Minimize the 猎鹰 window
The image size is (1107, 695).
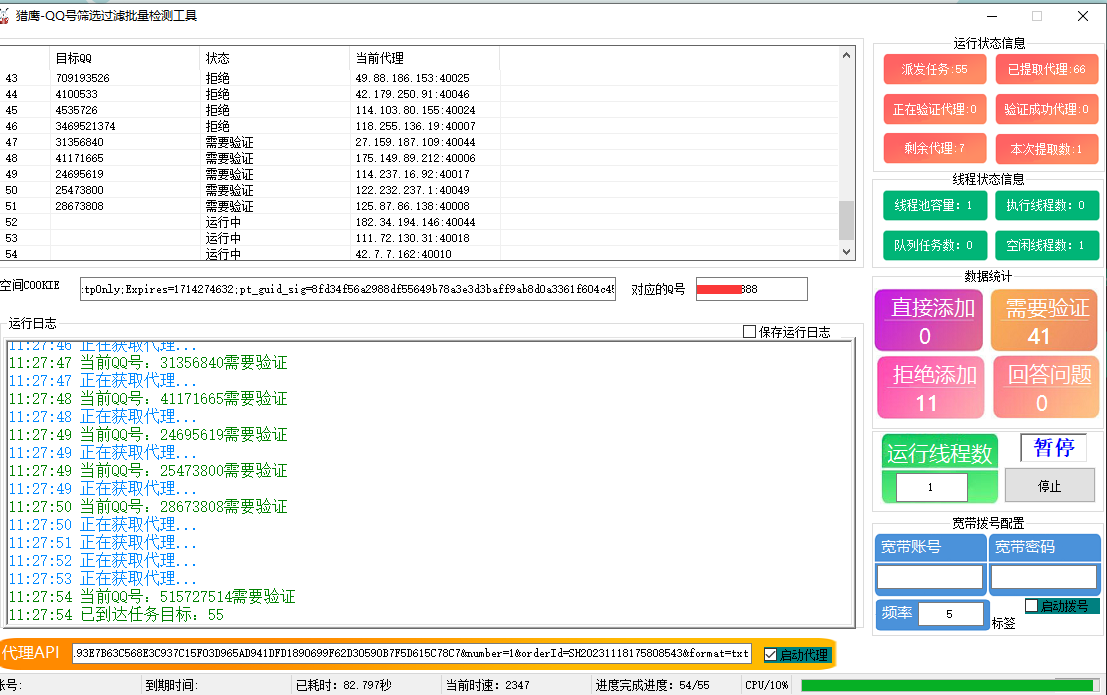pyautogui.click(x=992, y=16)
